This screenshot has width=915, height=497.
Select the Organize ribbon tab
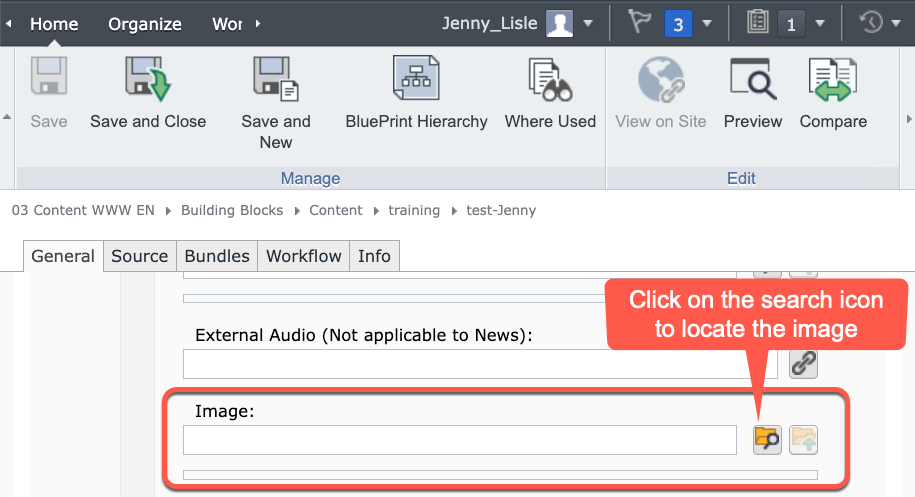click(x=145, y=24)
